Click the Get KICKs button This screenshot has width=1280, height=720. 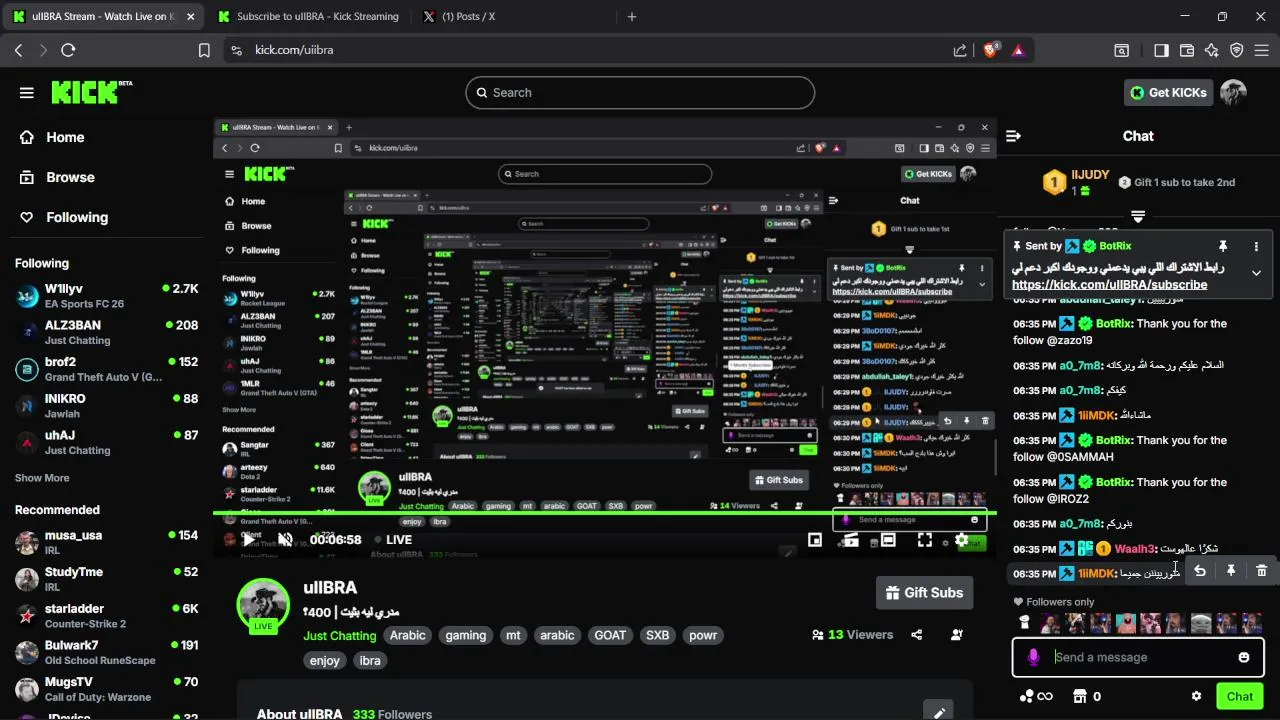click(x=1168, y=92)
